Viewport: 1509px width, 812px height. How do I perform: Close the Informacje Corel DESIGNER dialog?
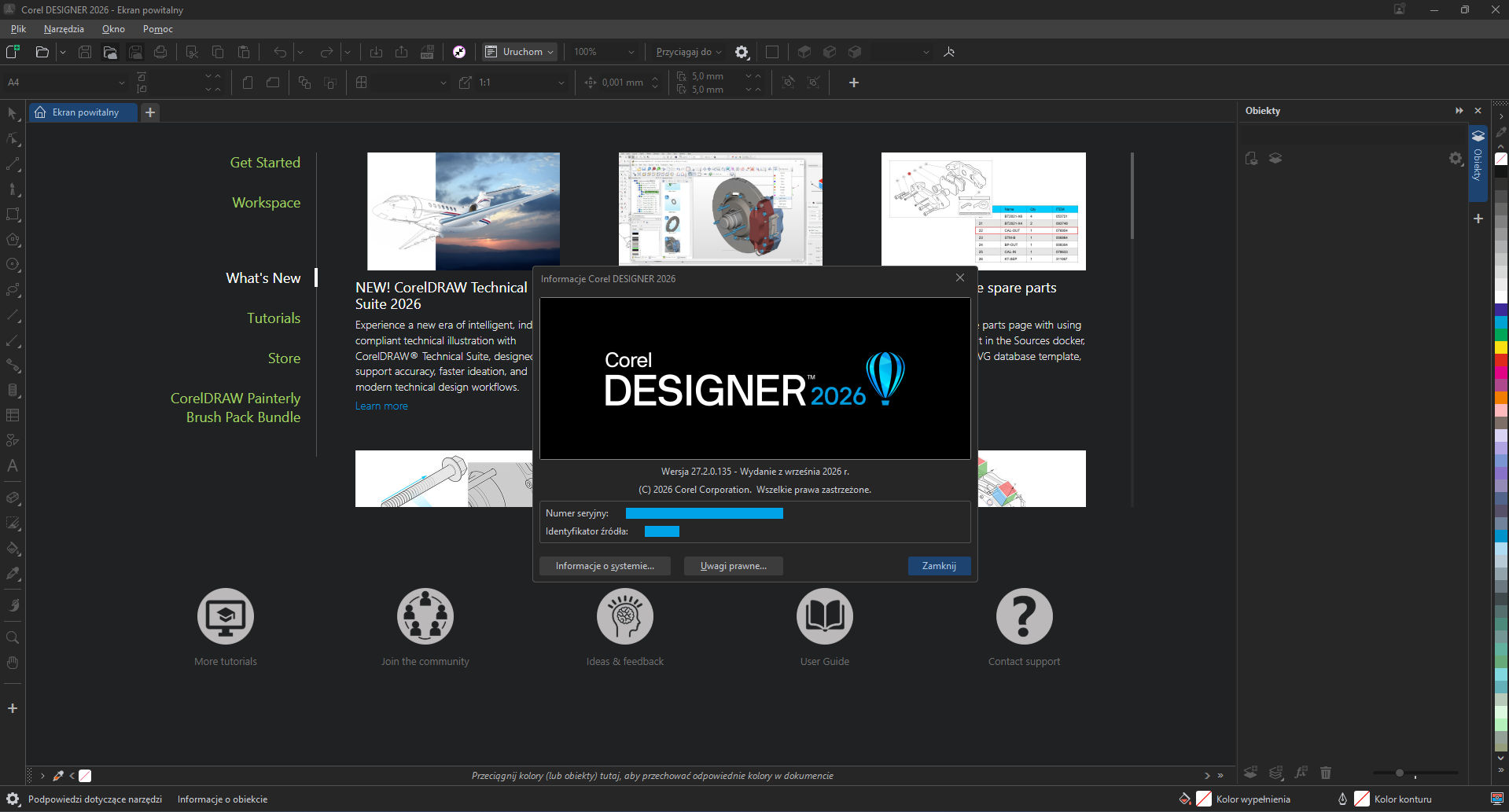coord(959,278)
